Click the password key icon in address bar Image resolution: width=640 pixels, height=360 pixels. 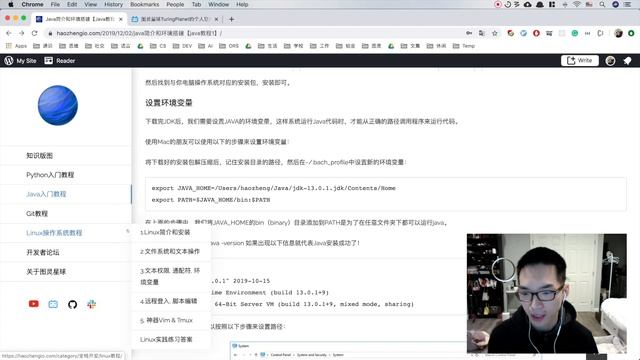(469, 33)
